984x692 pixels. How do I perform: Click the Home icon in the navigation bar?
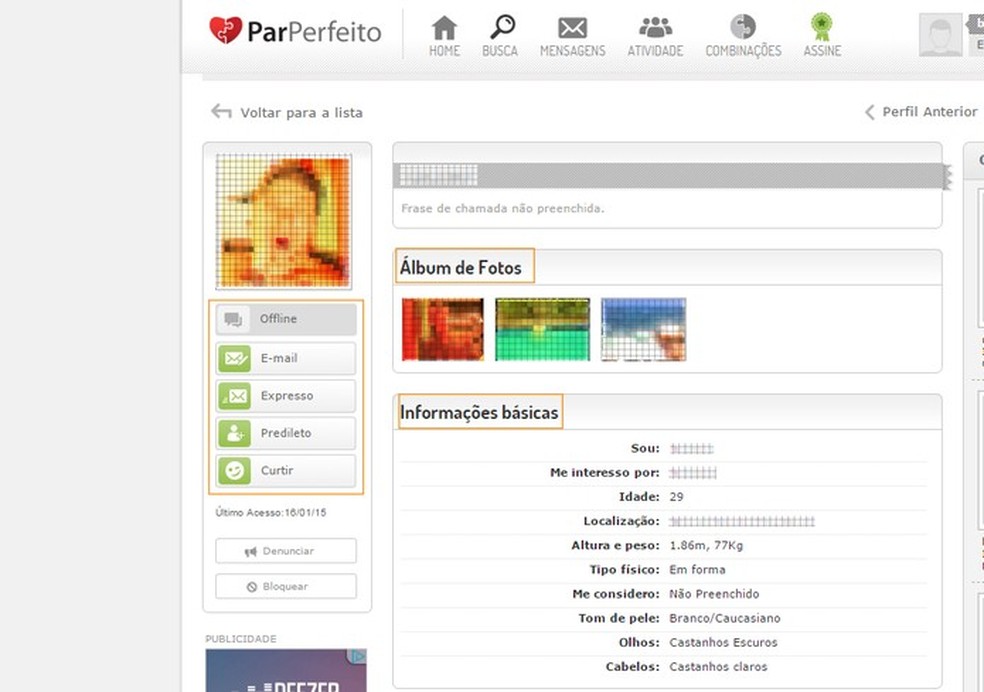(443, 33)
